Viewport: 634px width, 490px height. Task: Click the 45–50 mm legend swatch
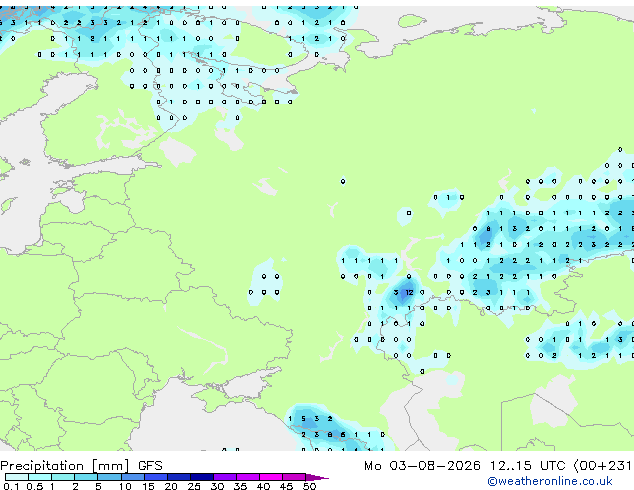(x=294, y=477)
